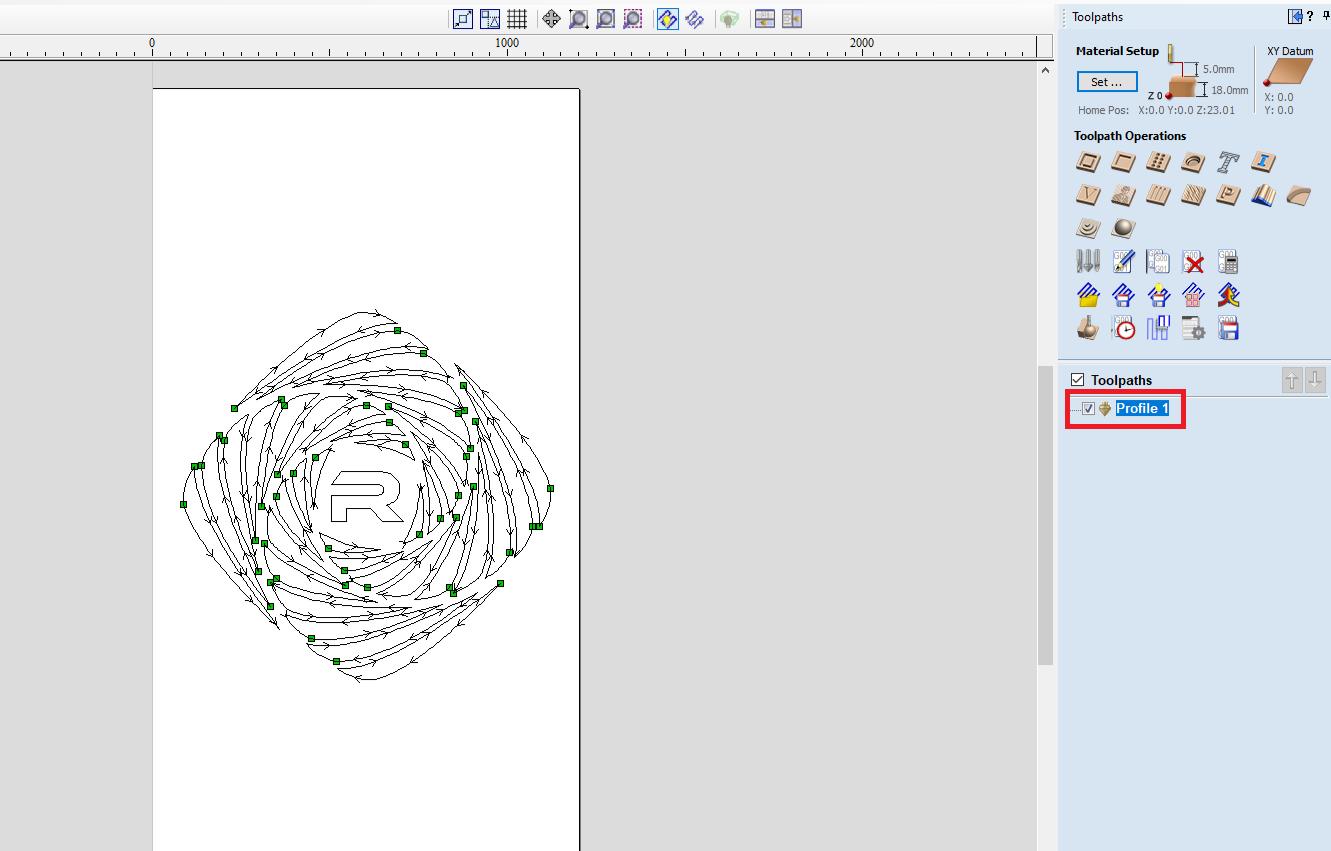
Task: Select the blue letter I inlay toolpath icon
Action: tap(1264, 162)
